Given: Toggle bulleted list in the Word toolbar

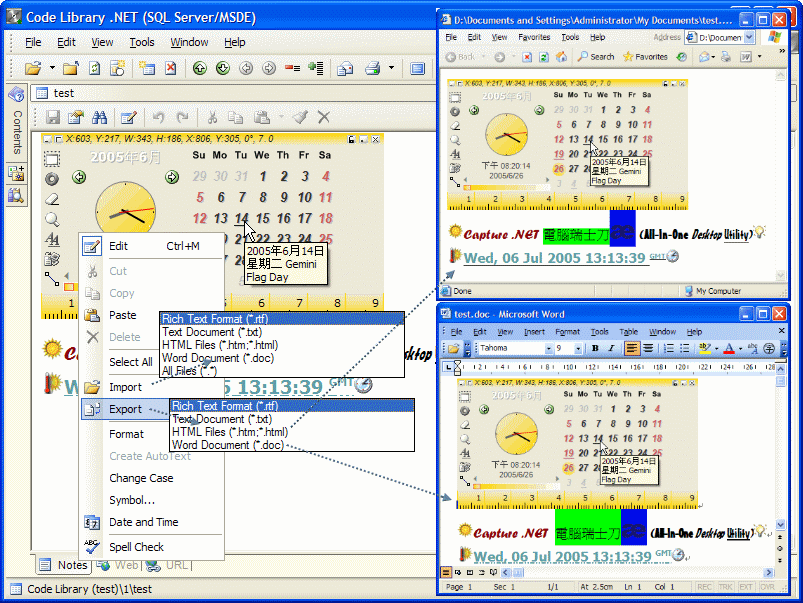Looking at the screenshot, I should [685, 348].
